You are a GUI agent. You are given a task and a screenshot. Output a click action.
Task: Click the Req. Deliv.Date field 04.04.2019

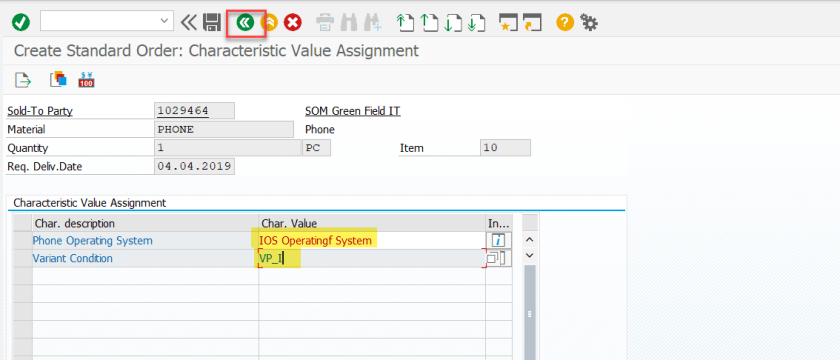coord(194,166)
